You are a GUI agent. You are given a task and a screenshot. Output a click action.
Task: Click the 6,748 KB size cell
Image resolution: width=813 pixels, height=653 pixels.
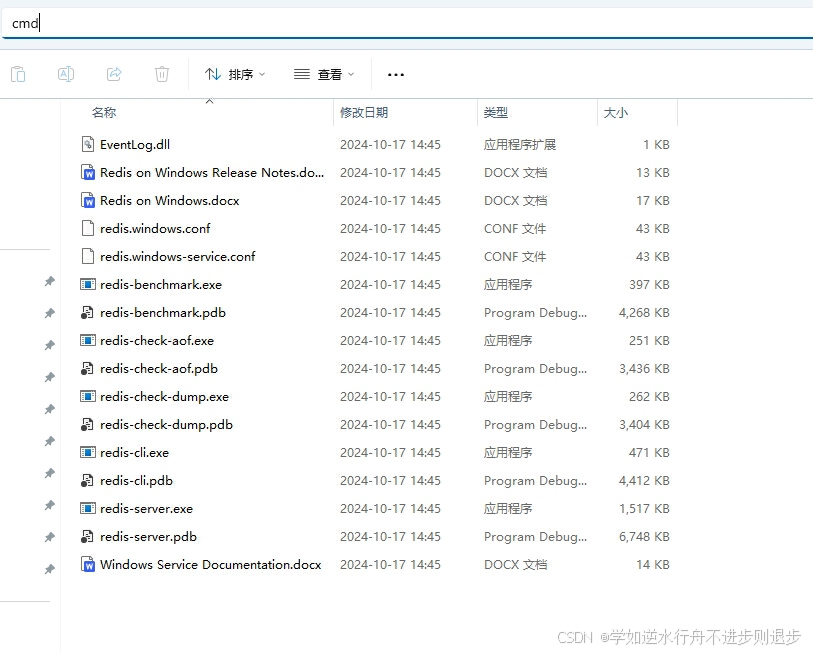click(x=644, y=537)
